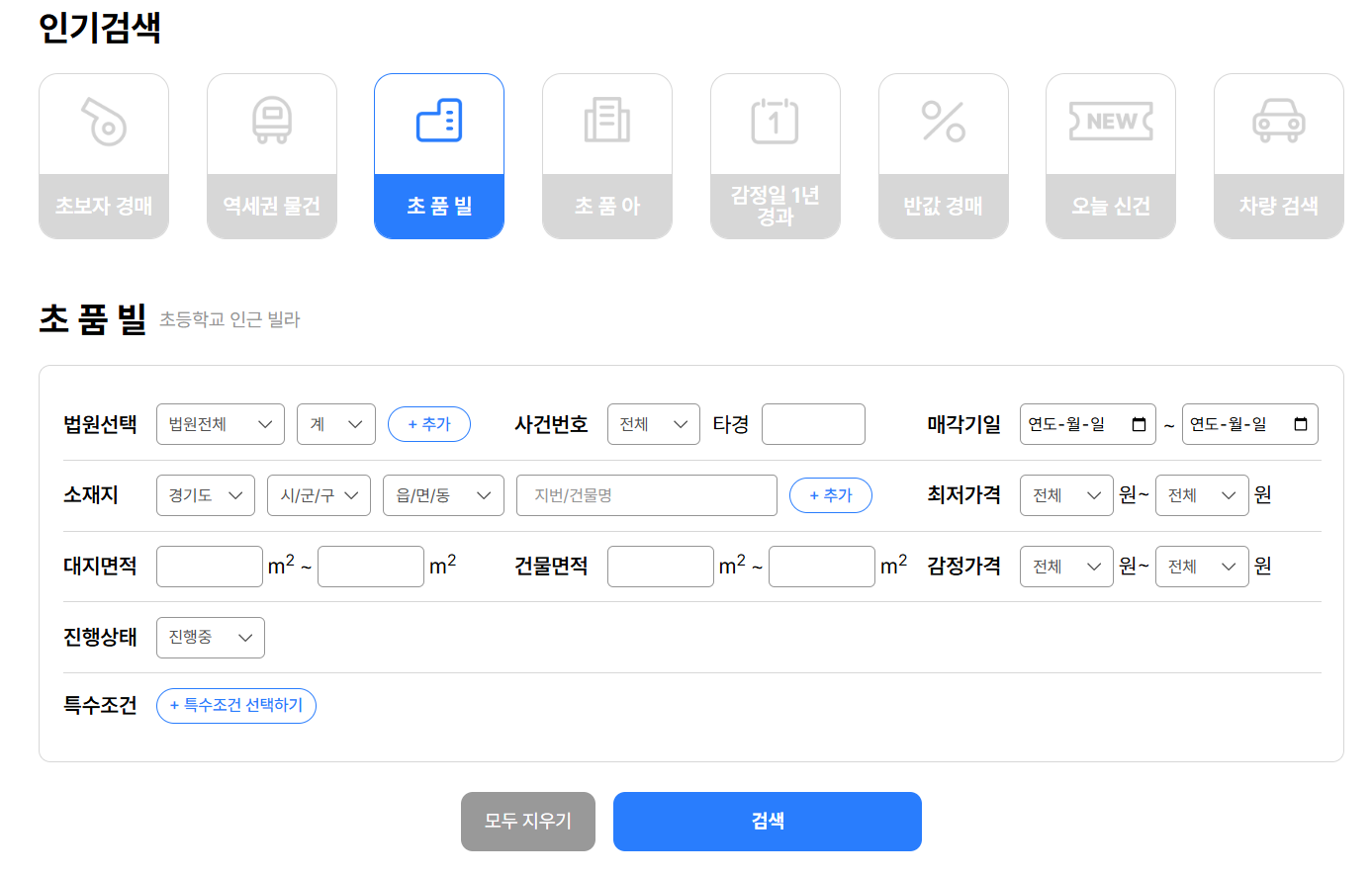Focus the 건물면적 minimum area field

(661, 567)
